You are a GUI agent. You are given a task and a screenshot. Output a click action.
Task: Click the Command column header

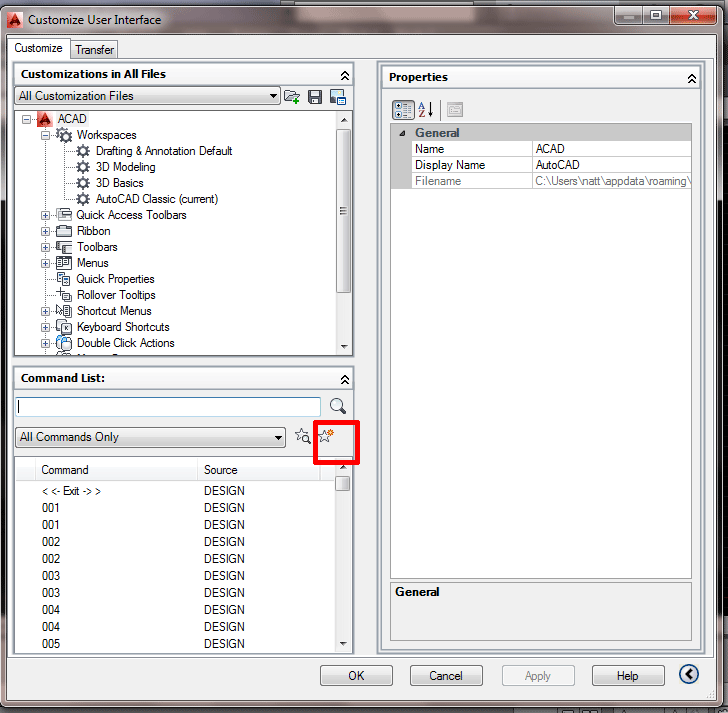click(117, 470)
